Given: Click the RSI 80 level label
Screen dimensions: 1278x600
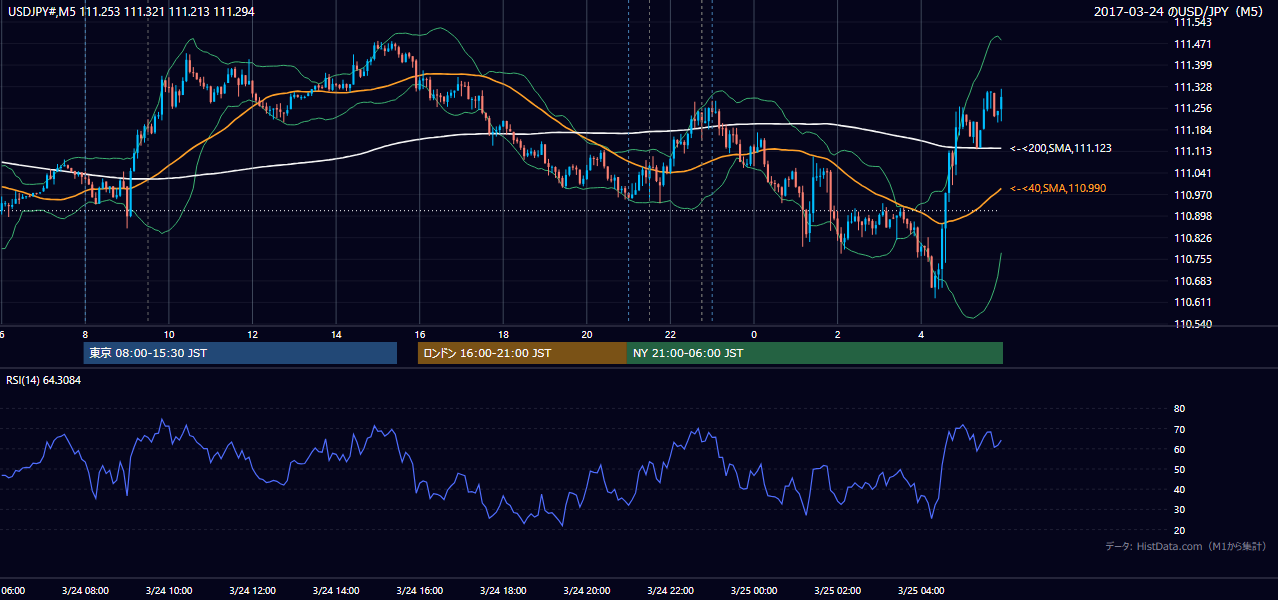Looking at the screenshot, I should pos(1180,409).
